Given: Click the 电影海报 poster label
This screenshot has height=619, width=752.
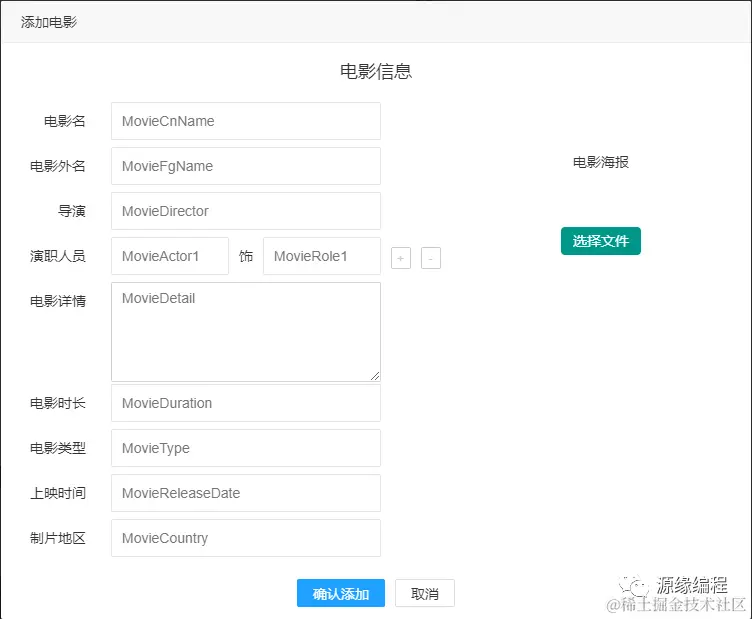Looking at the screenshot, I should [x=600, y=162].
